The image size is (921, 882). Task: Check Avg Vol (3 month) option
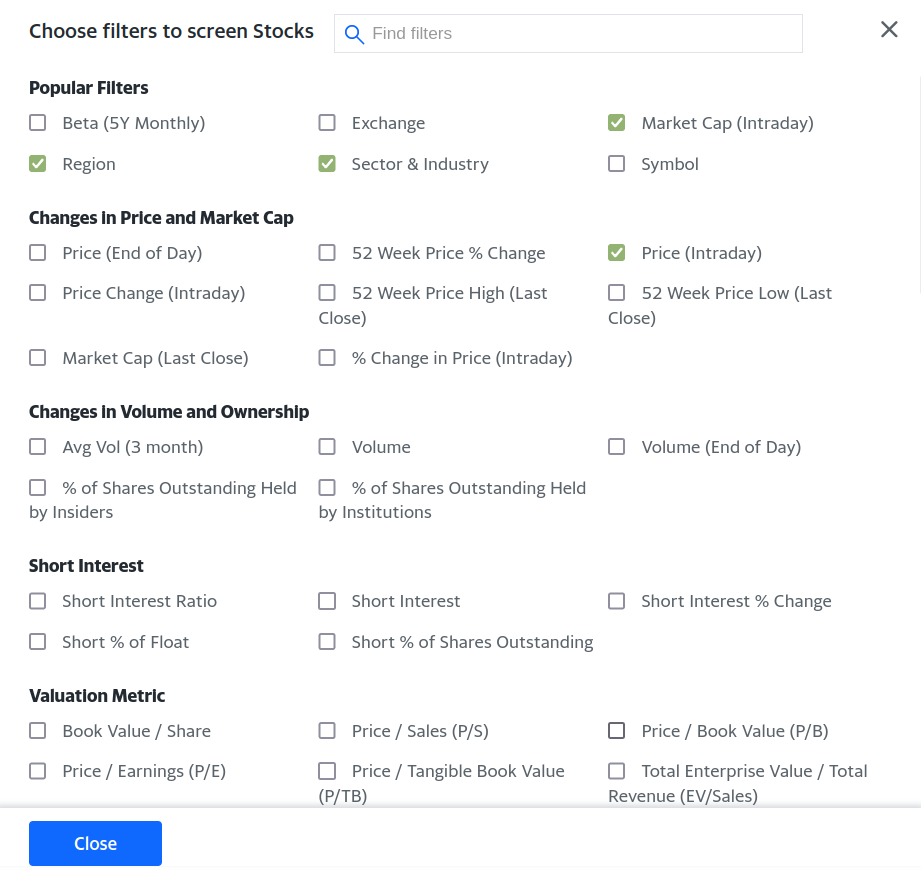38,447
